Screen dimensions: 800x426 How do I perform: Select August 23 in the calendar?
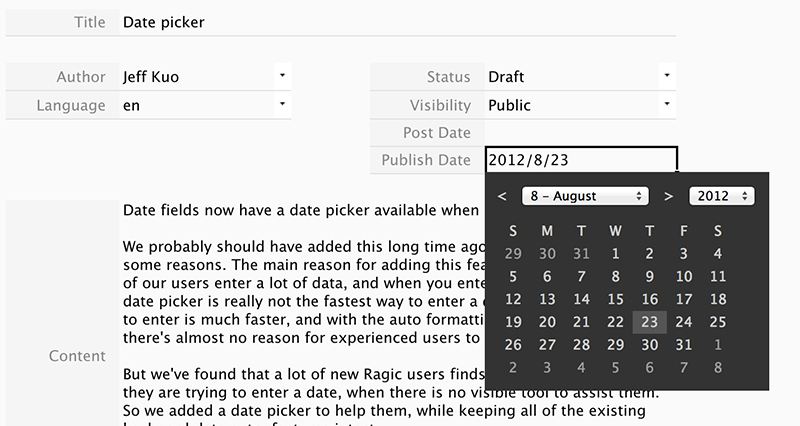649,322
